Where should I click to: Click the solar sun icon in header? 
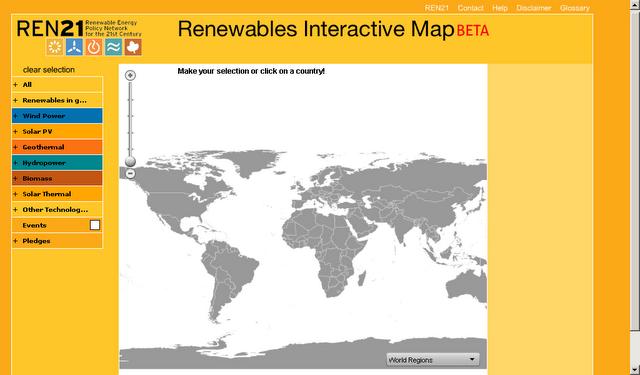tap(55, 47)
